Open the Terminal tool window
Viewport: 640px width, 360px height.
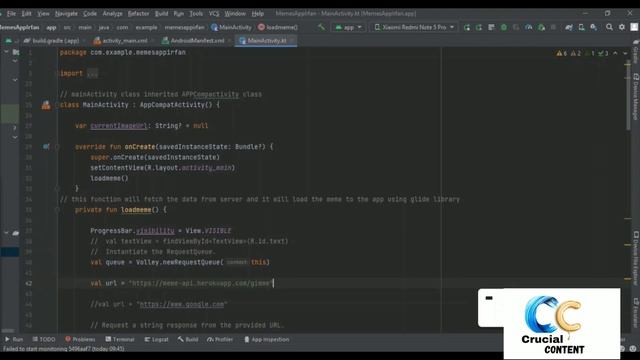[120, 339]
